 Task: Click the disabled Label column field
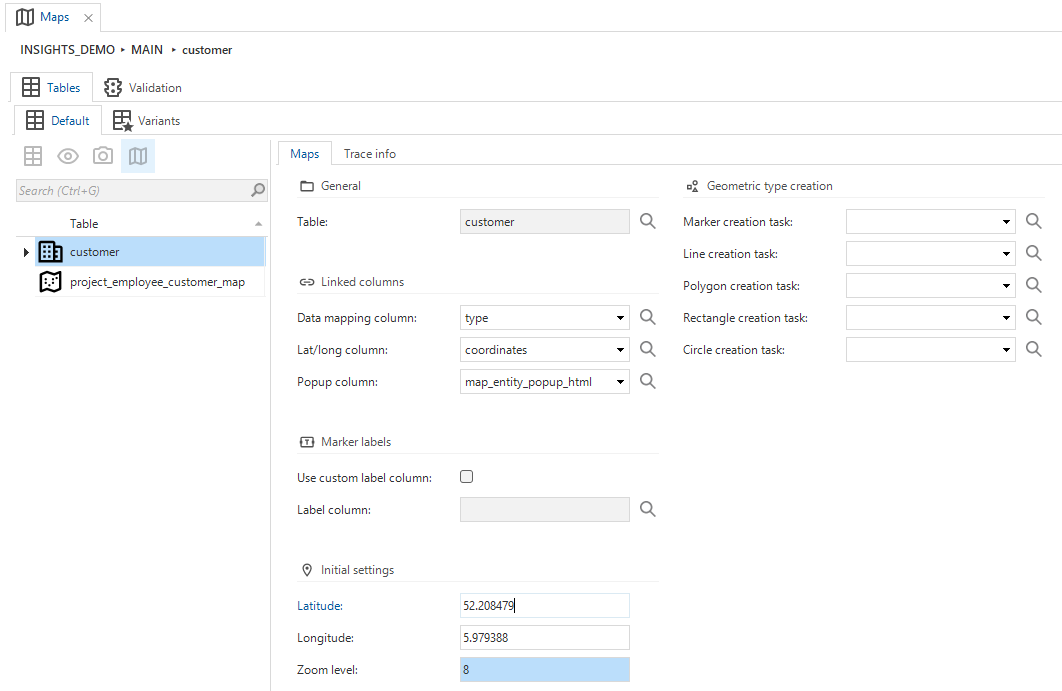tap(545, 509)
